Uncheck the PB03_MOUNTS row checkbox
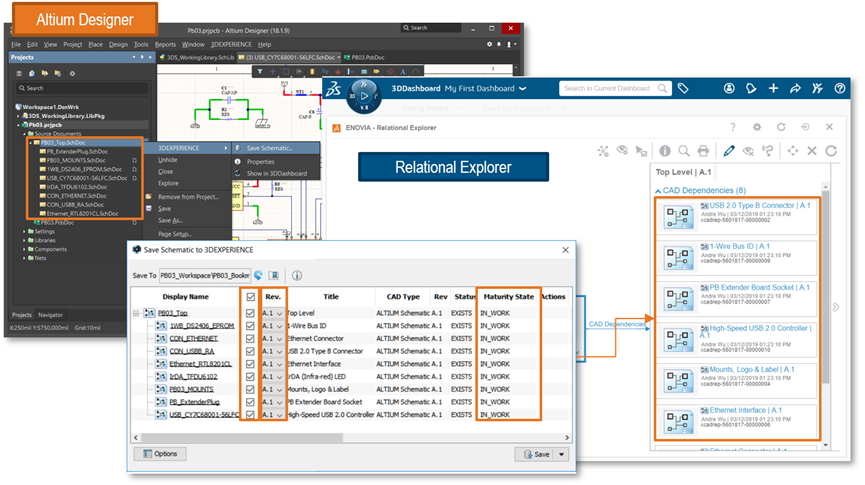This screenshot has width=865, height=485. (250, 389)
